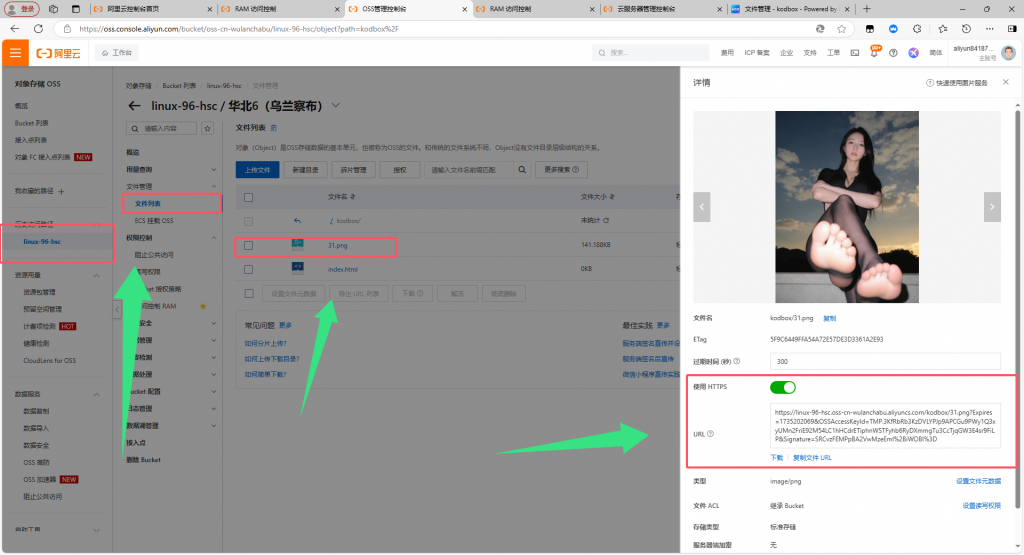The image size is (1024, 555).
Task: Click the search magnifier next to prefix filter
Action: tap(523, 170)
